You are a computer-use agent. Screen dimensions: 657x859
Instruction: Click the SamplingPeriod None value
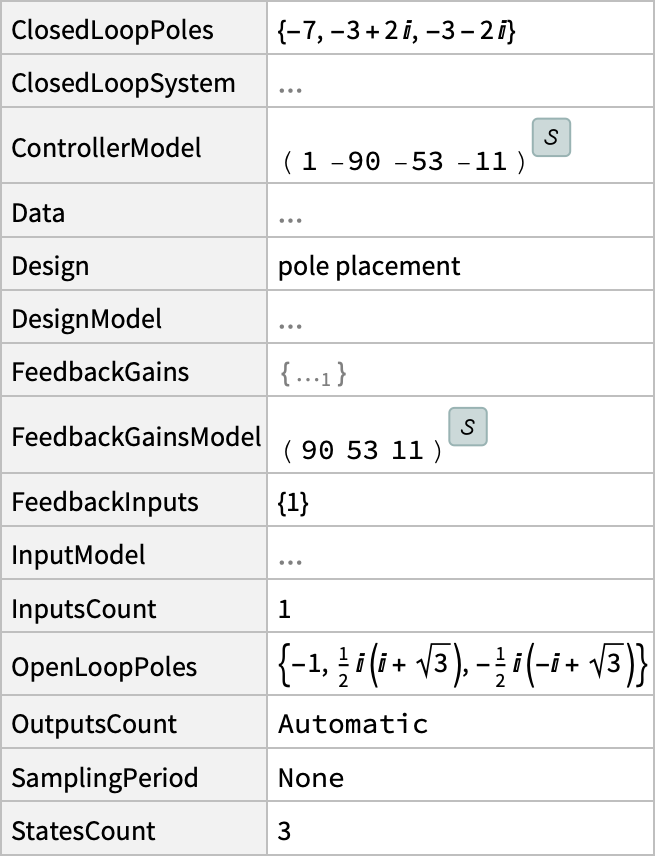(x=311, y=778)
